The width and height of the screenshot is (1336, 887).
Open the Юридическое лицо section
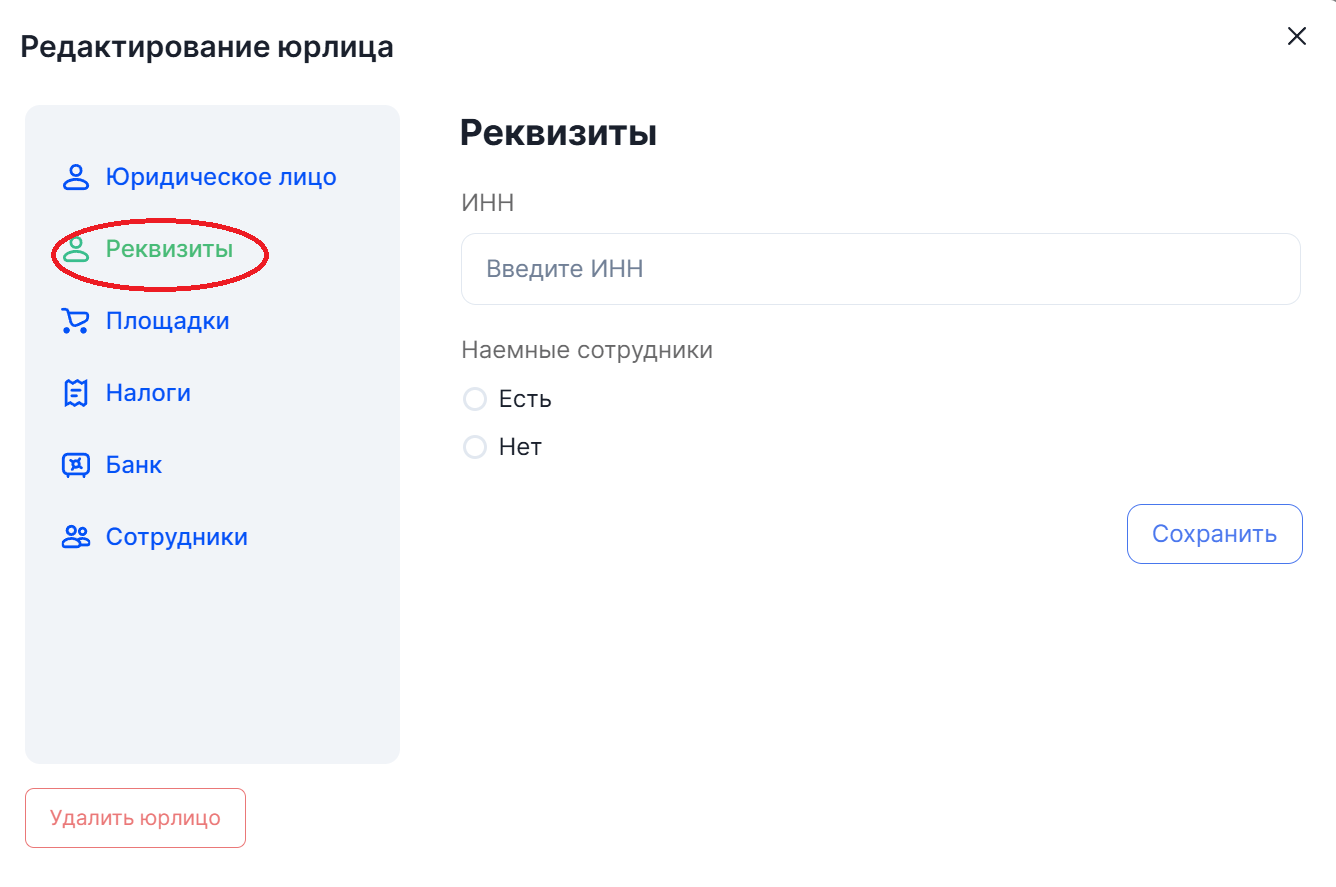221,178
